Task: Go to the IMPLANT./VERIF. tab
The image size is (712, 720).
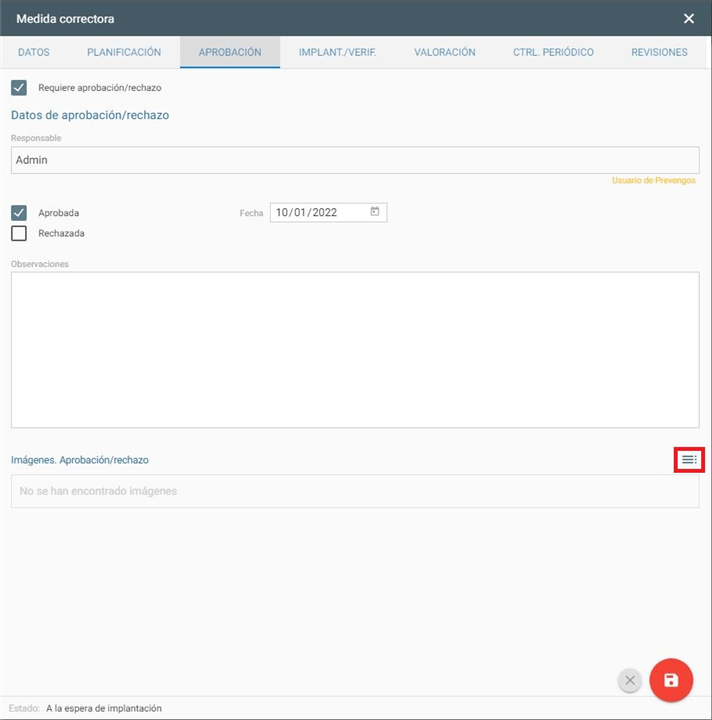Action: click(337, 52)
